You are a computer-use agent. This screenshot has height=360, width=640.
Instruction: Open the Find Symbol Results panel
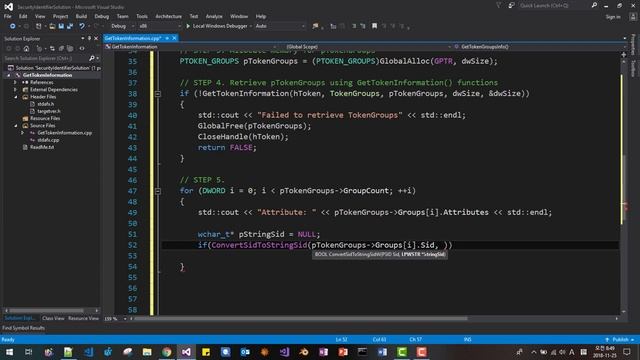(x=24, y=328)
